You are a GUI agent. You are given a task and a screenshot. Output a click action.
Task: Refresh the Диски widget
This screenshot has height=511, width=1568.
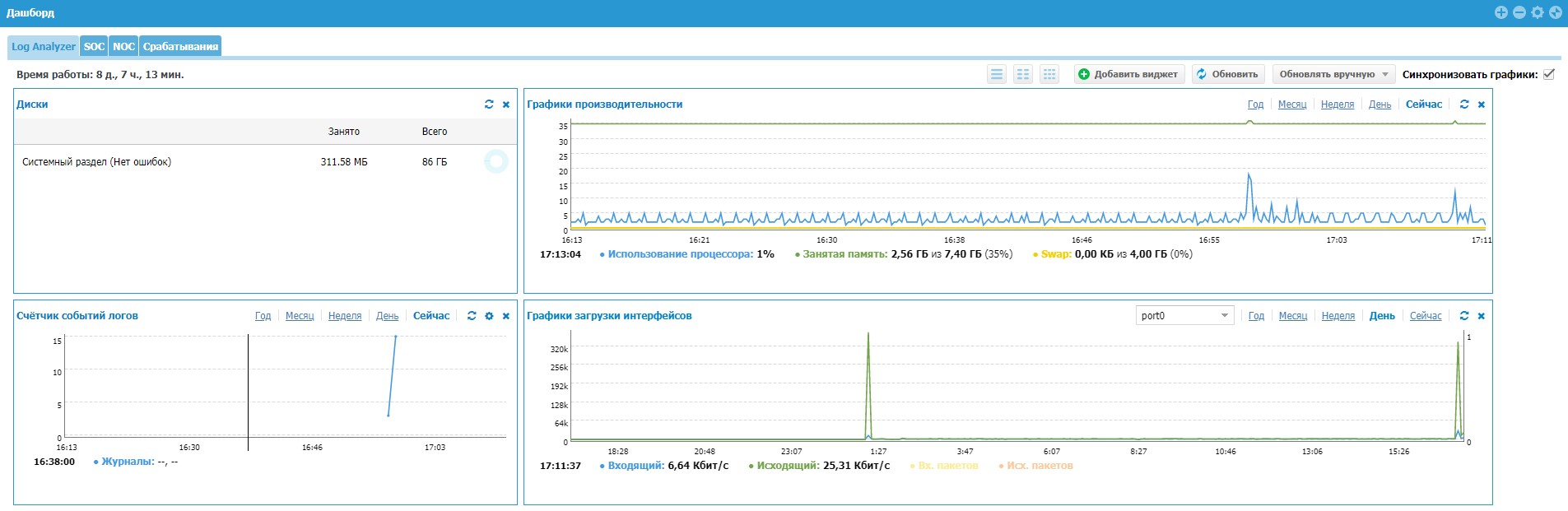[489, 105]
